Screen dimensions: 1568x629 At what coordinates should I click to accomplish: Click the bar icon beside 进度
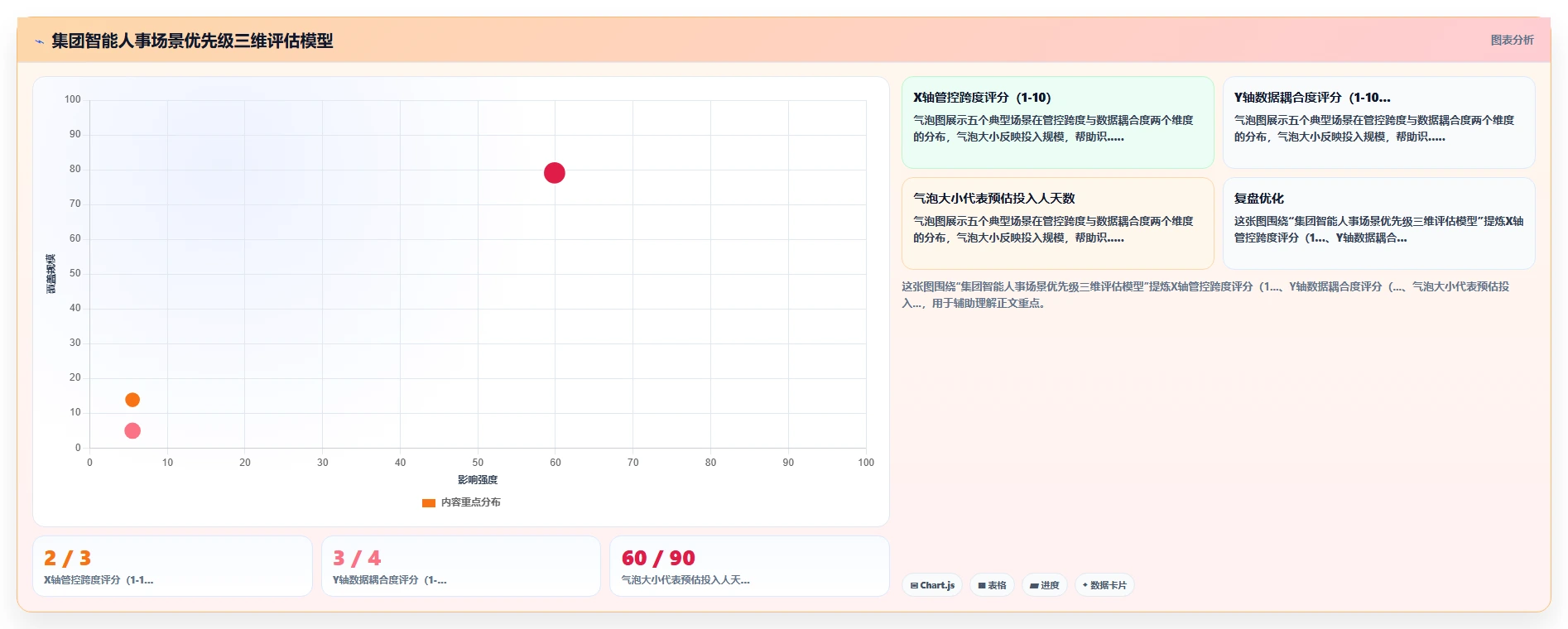1034,585
